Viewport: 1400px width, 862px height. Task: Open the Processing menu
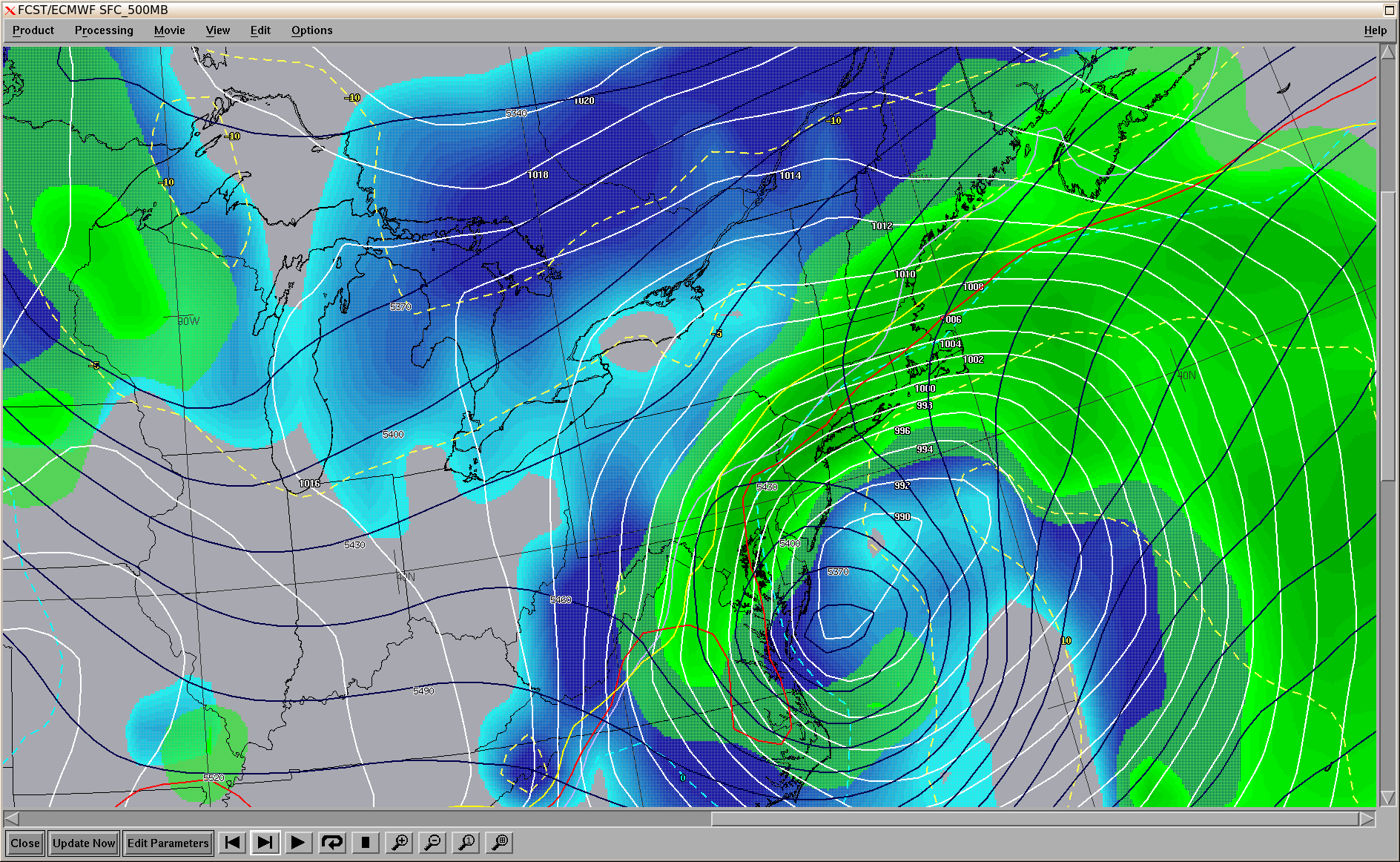[x=104, y=30]
